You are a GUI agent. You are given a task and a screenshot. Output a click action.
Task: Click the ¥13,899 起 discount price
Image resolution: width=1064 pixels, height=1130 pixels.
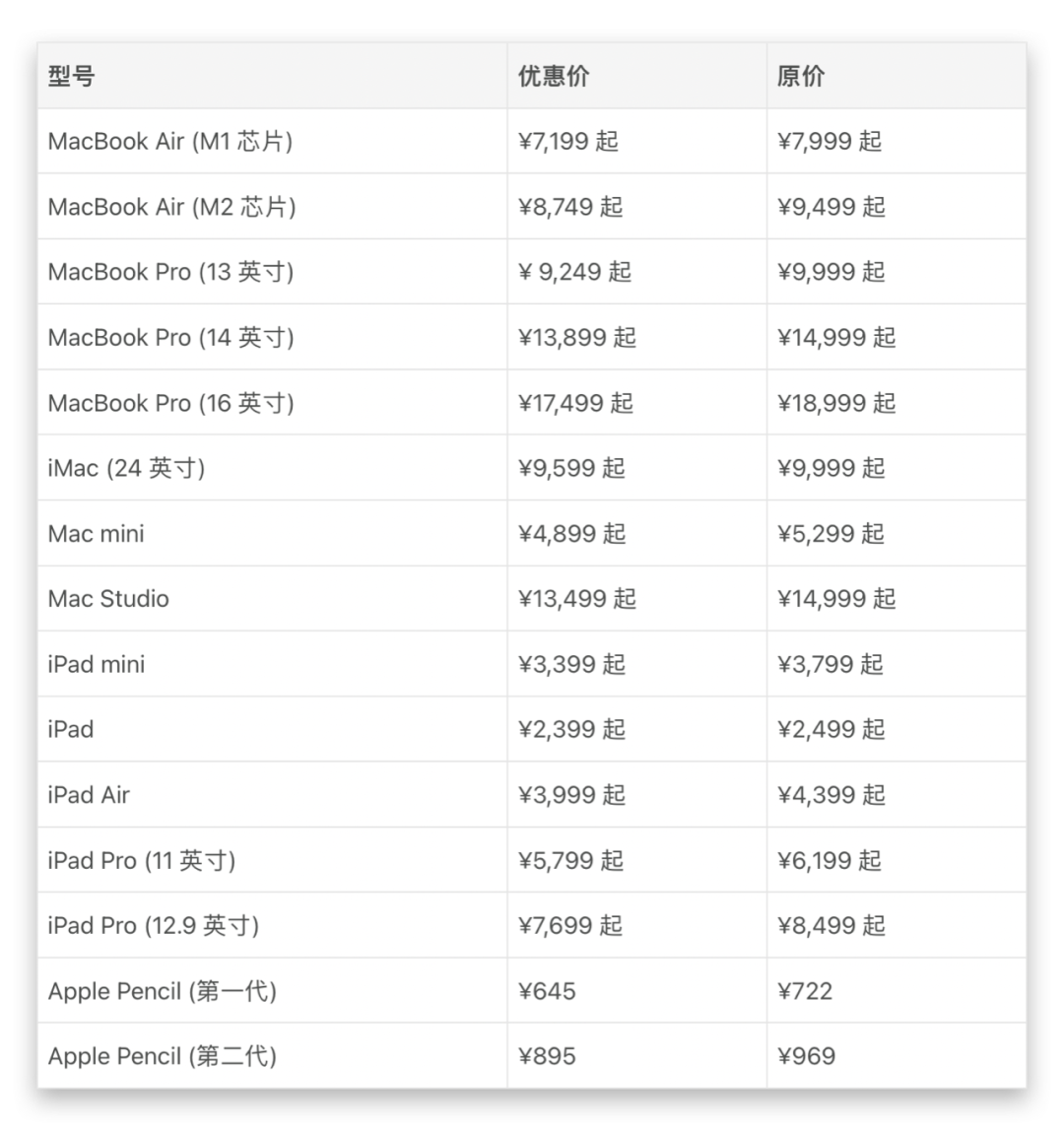[577, 337]
